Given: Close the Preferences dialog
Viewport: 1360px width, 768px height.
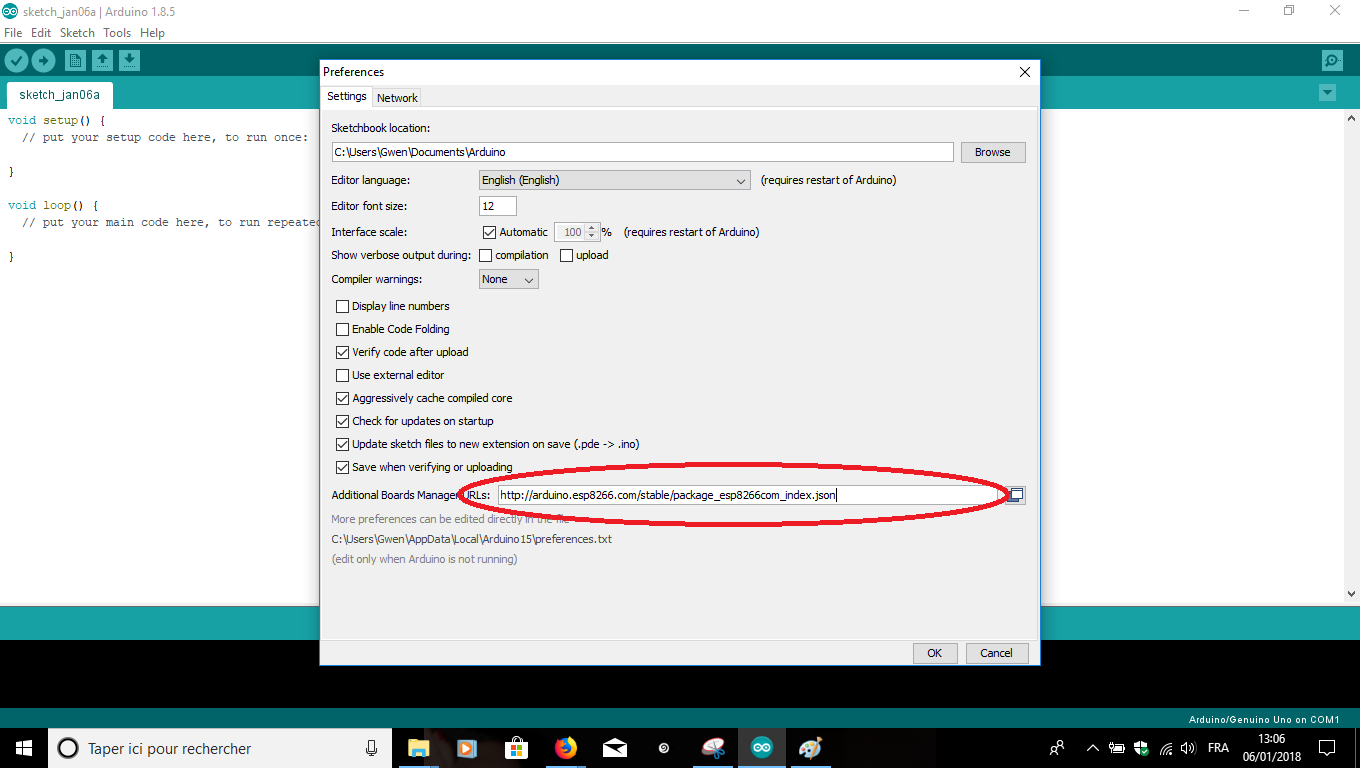Looking at the screenshot, I should pyautogui.click(x=1024, y=72).
